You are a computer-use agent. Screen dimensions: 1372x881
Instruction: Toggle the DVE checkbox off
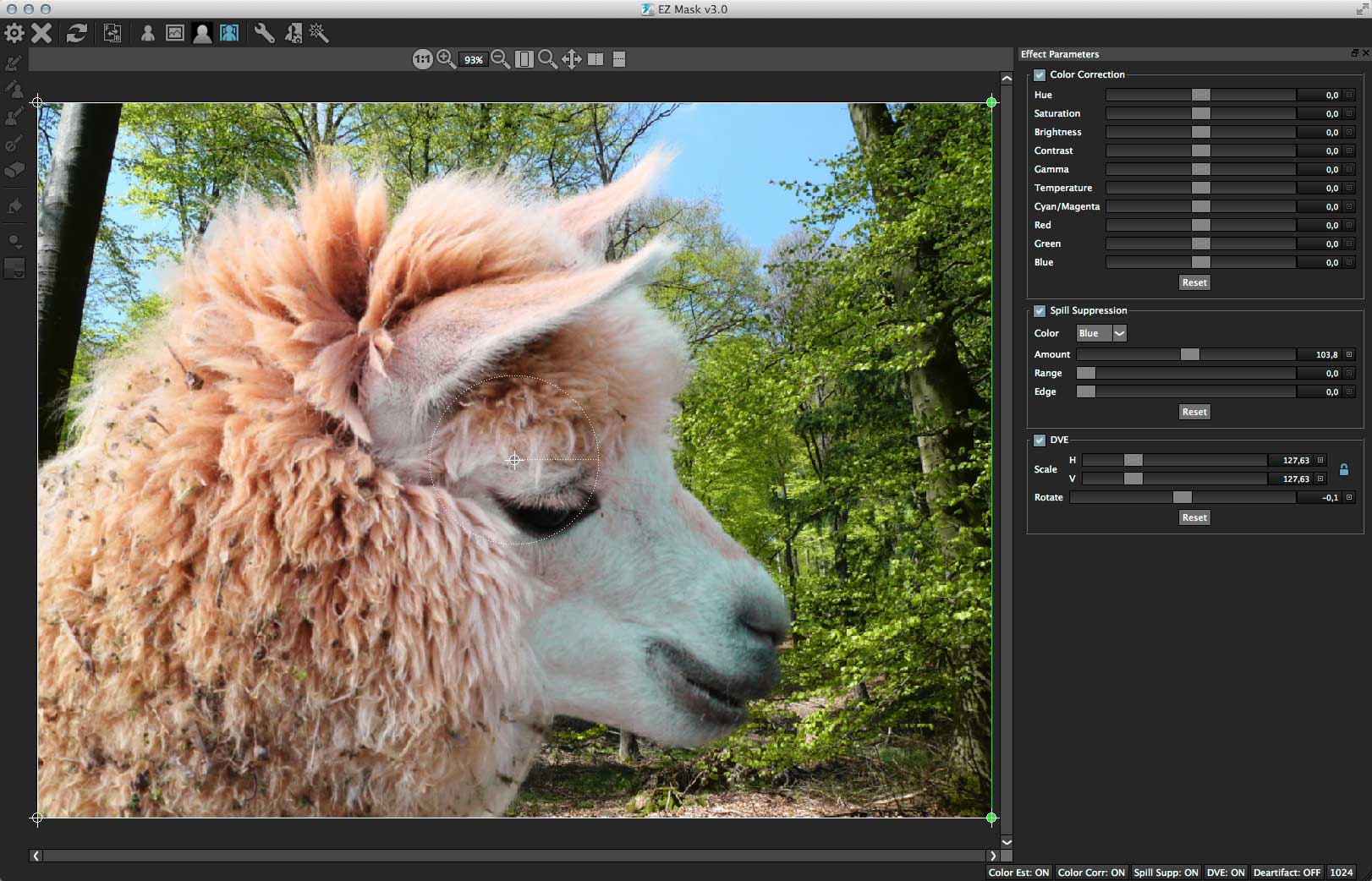[x=1040, y=440]
